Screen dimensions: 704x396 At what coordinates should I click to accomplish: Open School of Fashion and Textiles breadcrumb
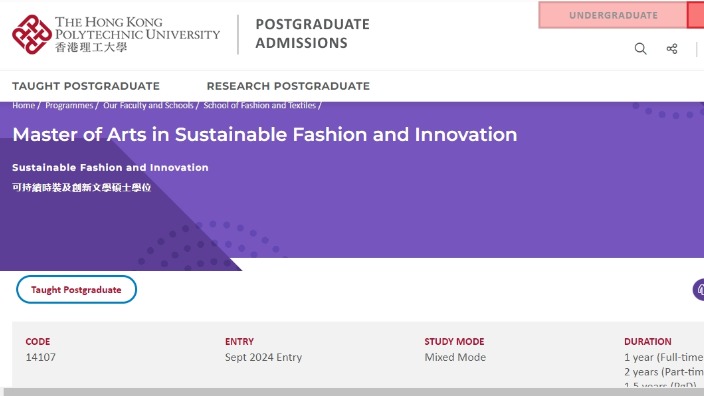260,105
